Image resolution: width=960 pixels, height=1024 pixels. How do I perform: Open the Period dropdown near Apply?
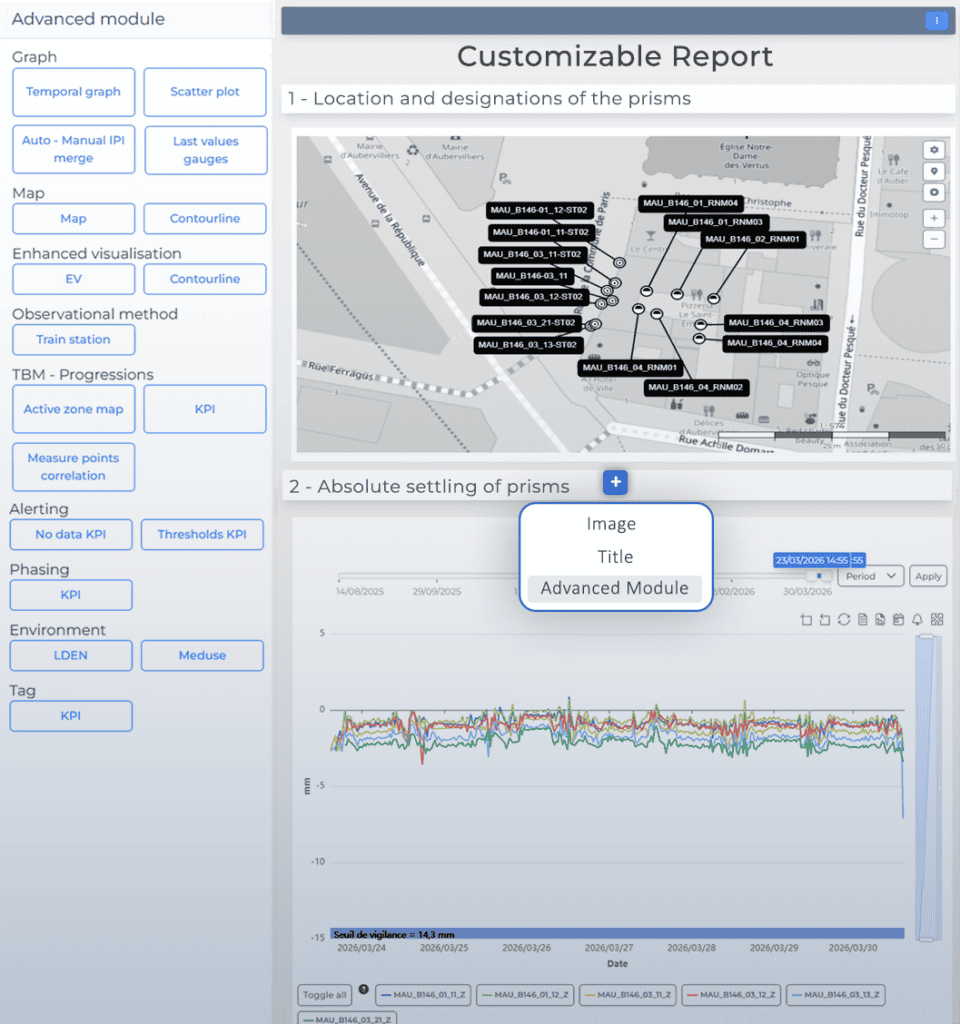point(871,576)
